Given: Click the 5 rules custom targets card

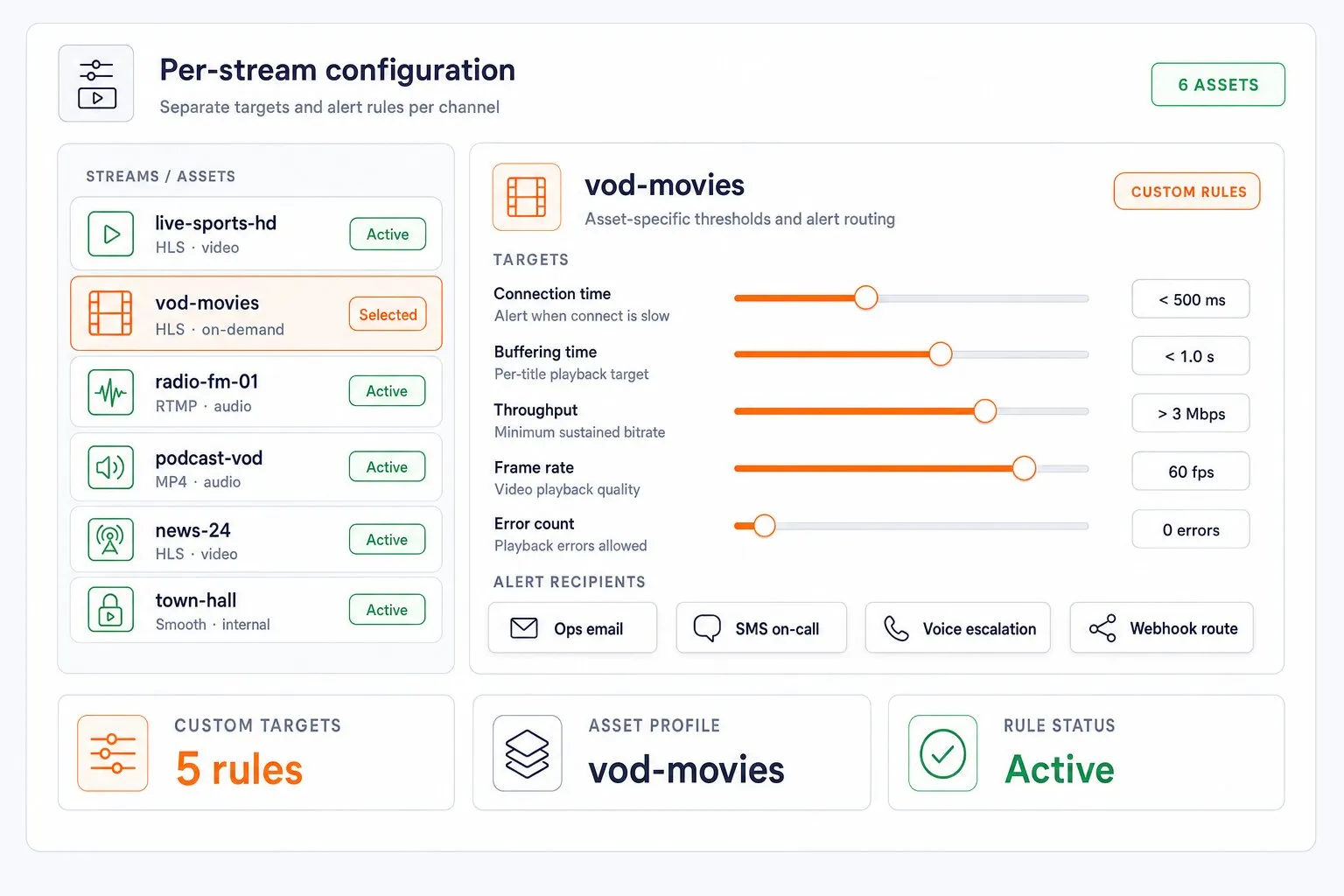Looking at the screenshot, I should 256,752.
